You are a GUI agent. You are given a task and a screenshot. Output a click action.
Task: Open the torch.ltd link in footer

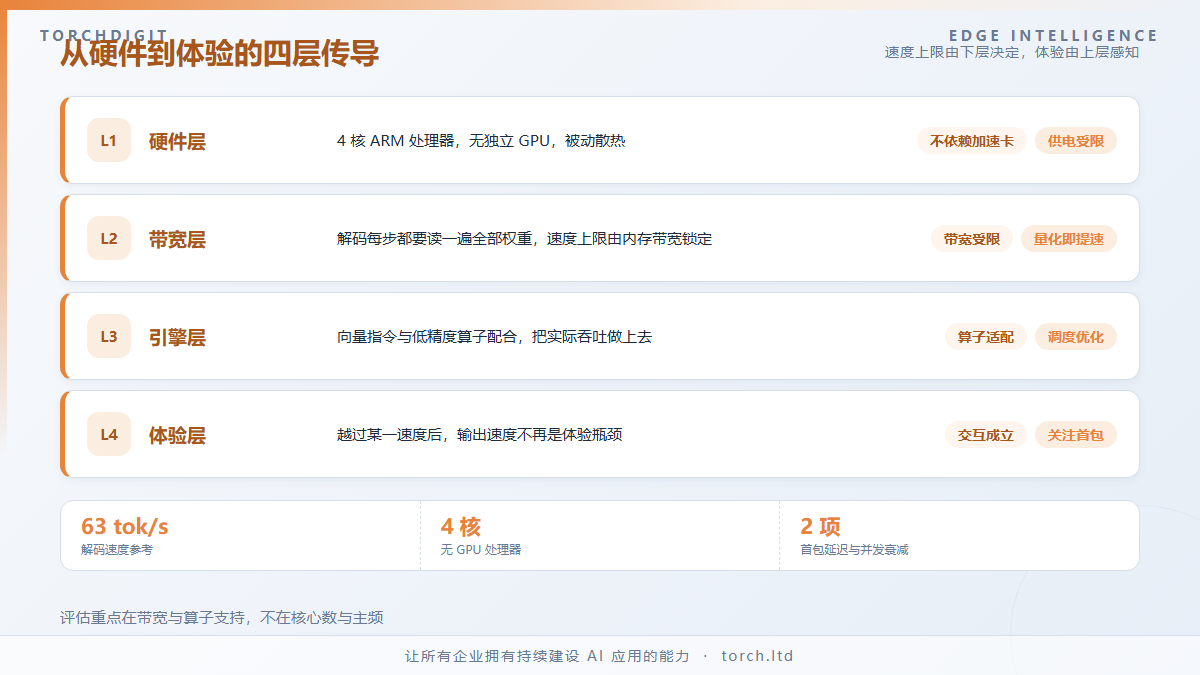pos(757,656)
